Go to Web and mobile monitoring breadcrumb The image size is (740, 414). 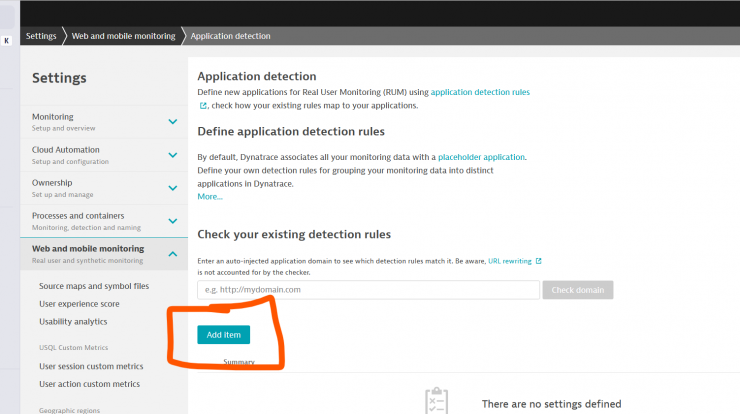click(x=123, y=36)
